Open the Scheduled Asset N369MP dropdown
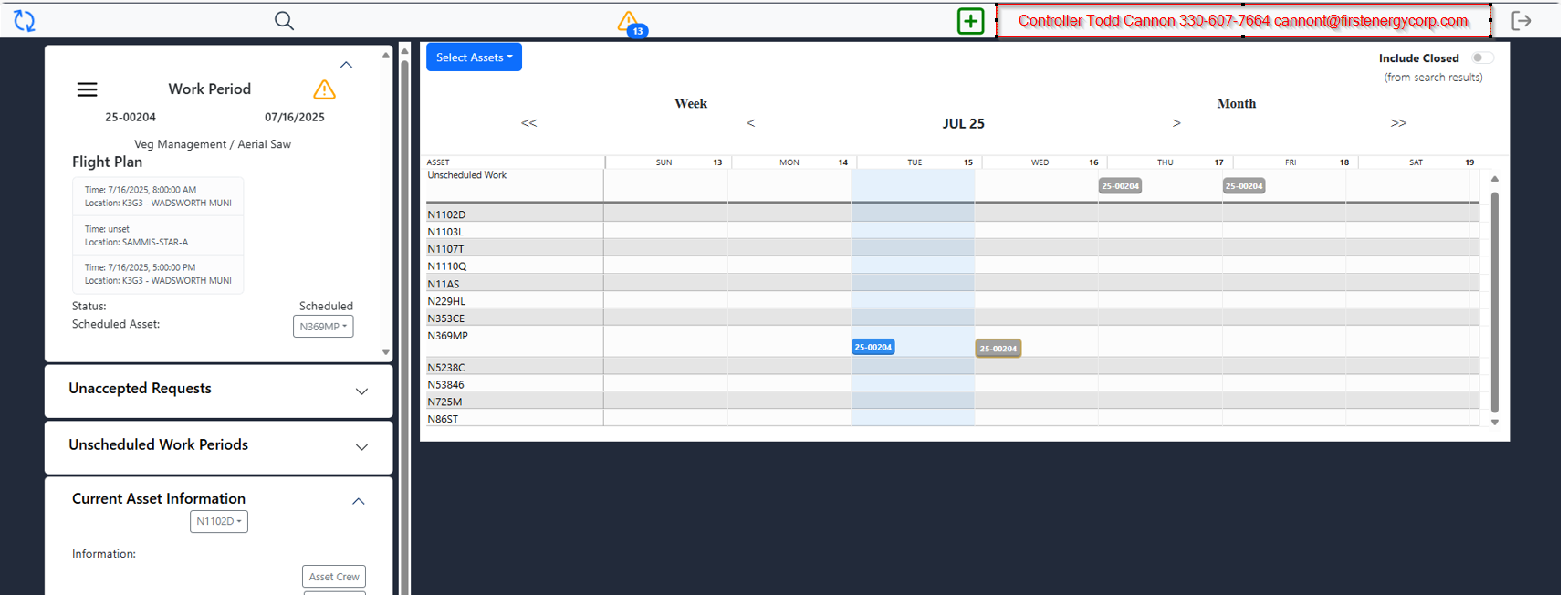The width and height of the screenshot is (1568, 595). [x=323, y=327]
